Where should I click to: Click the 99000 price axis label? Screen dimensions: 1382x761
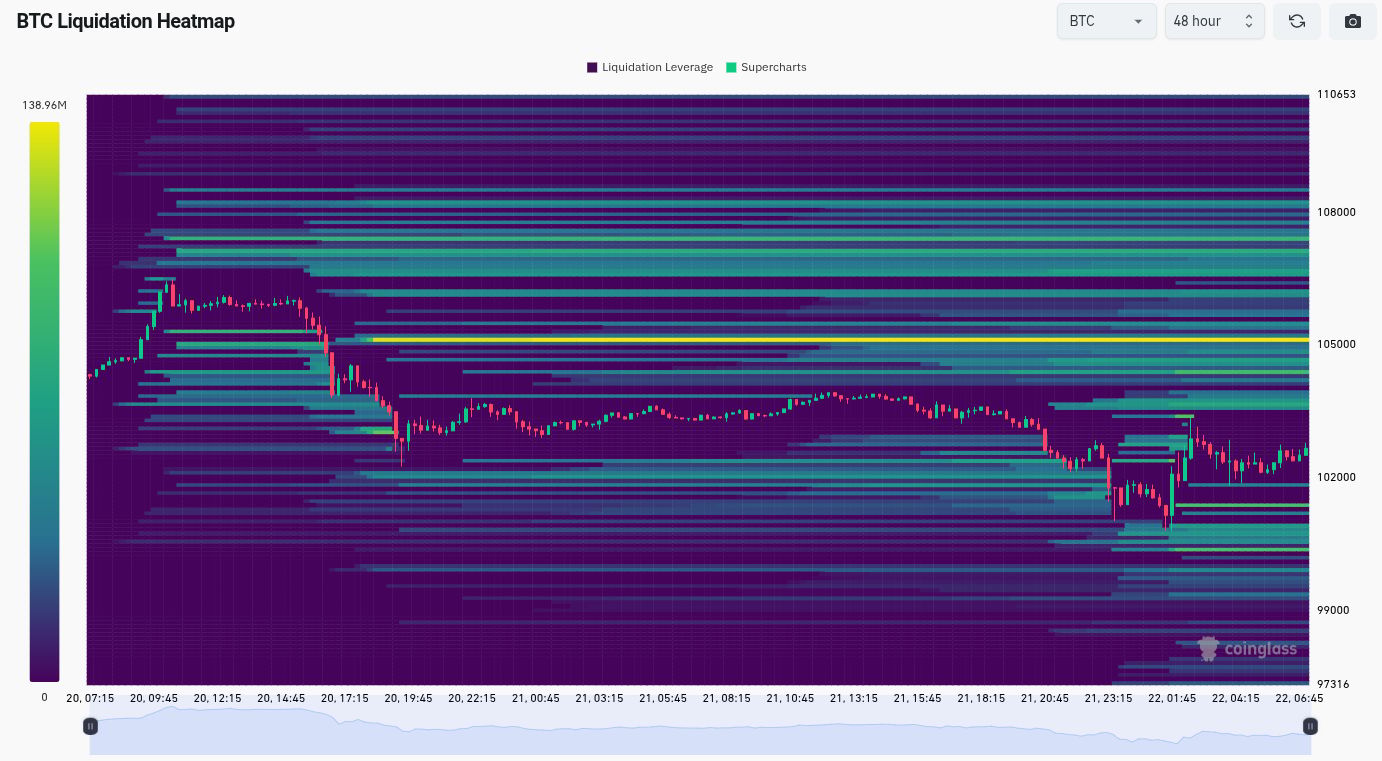pyautogui.click(x=1333, y=610)
